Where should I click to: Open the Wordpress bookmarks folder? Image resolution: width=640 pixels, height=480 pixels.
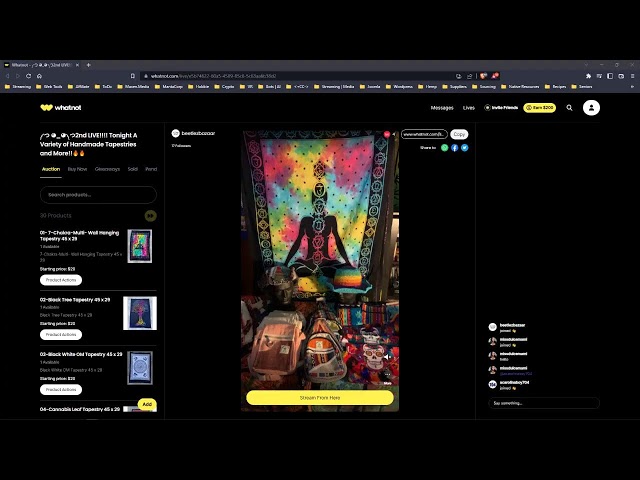click(399, 87)
